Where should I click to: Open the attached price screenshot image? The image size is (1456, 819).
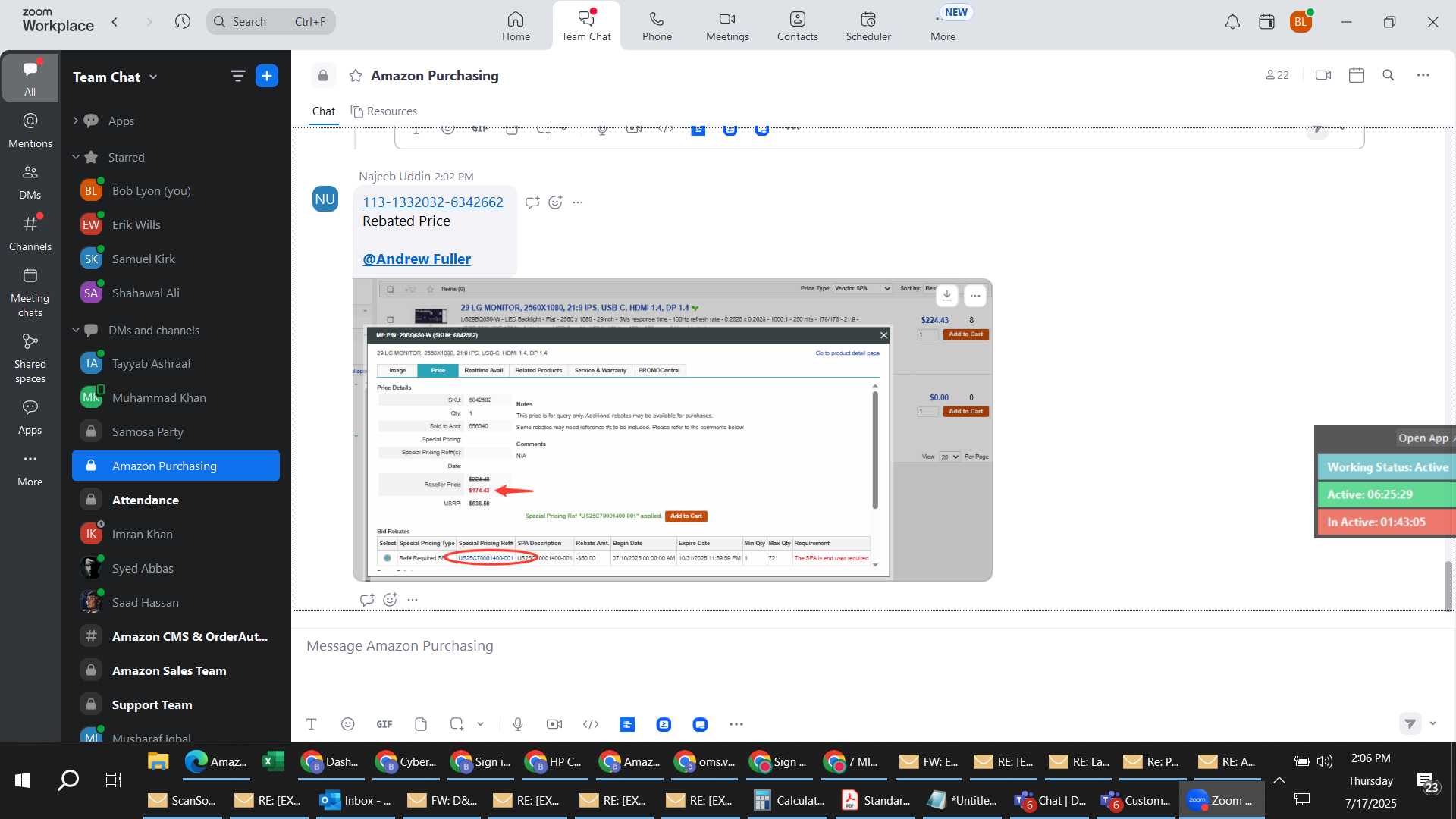tap(672, 430)
